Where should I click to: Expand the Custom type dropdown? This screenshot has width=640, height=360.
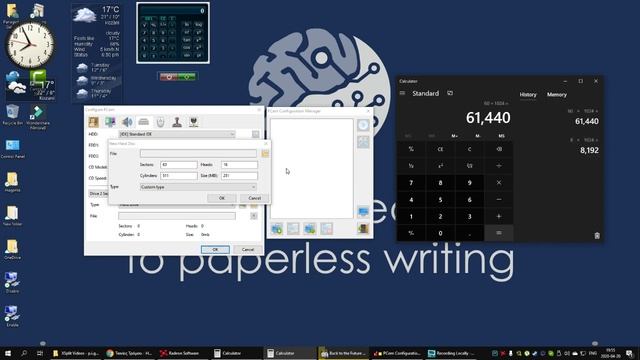point(198,187)
